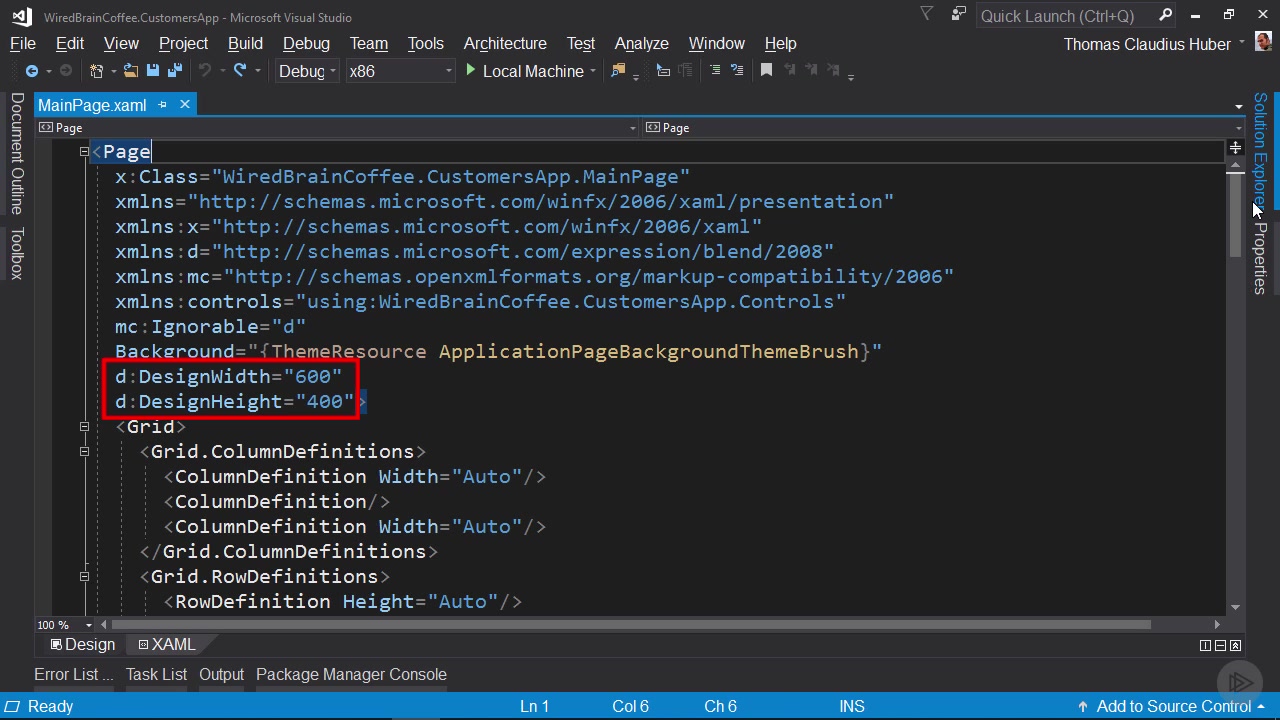The height and width of the screenshot is (720, 1280).
Task: Click the notifications filter flag icon
Action: (926, 15)
